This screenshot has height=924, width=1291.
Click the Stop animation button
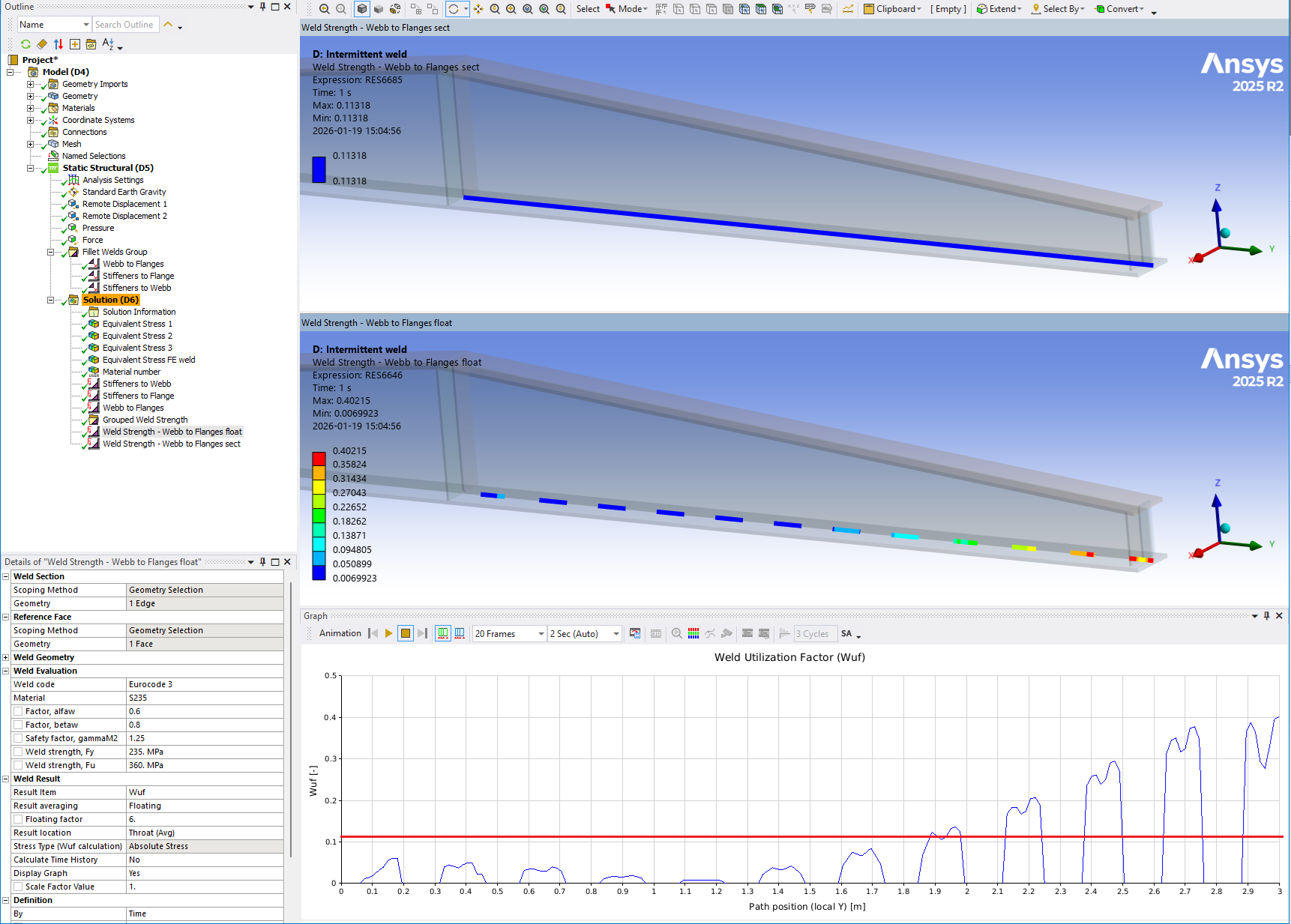point(406,633)
